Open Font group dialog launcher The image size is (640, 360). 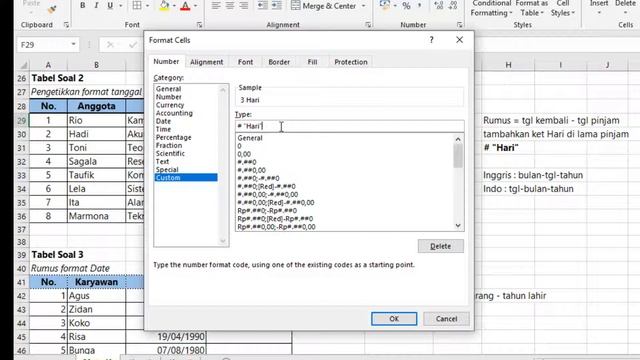[199, 25]
